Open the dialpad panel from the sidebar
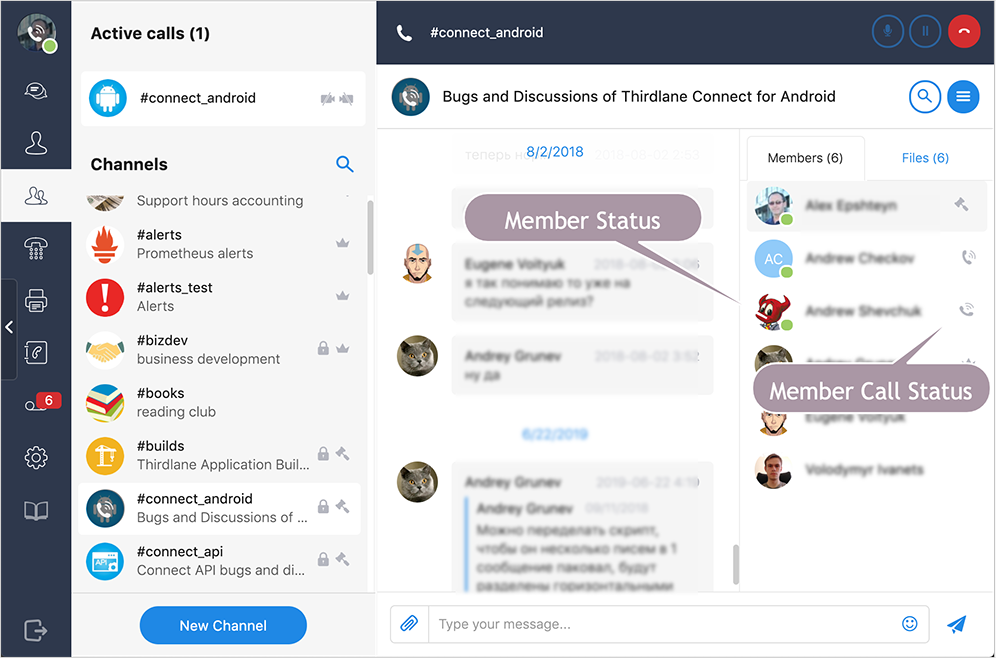The height and width of the screenshot is (658, 1000). (x=36, y=246)
